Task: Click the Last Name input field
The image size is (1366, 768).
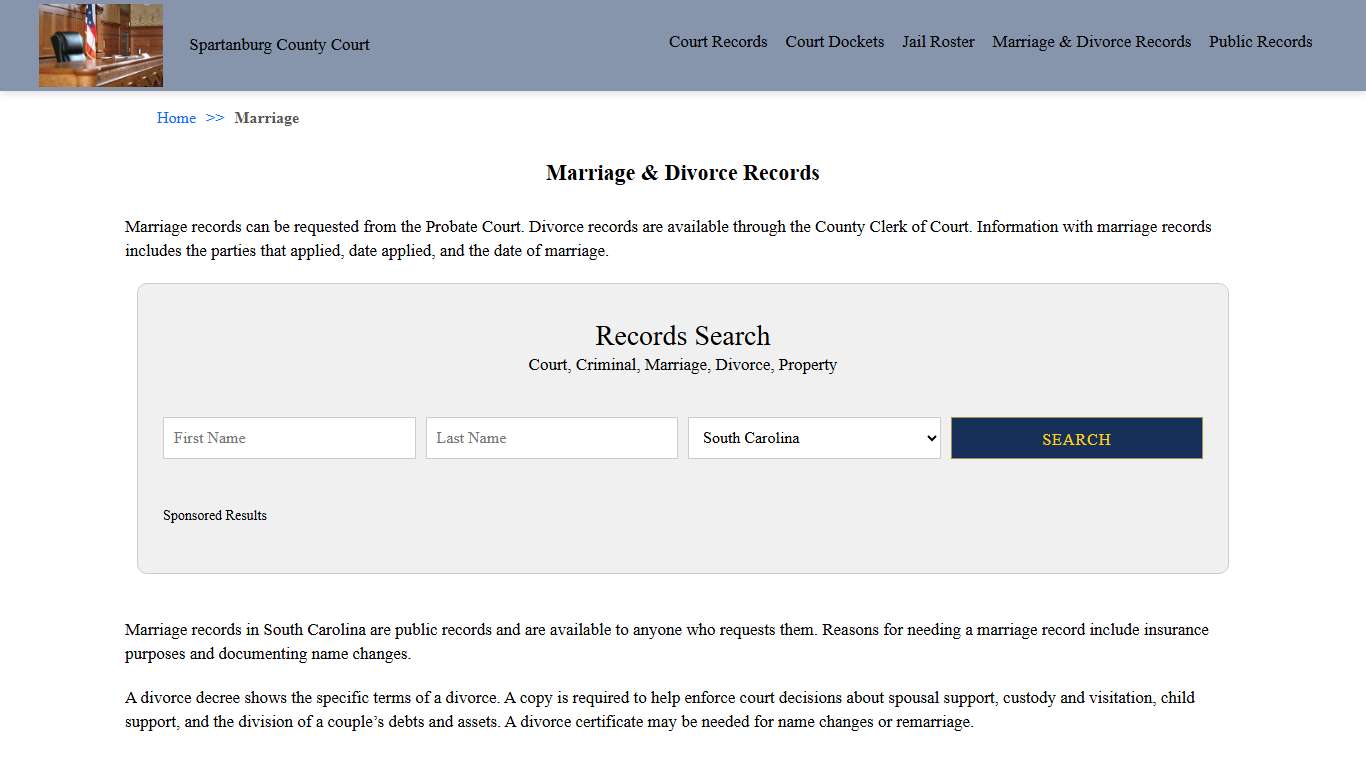Action: pyautogui.click(x=551, y=438)
